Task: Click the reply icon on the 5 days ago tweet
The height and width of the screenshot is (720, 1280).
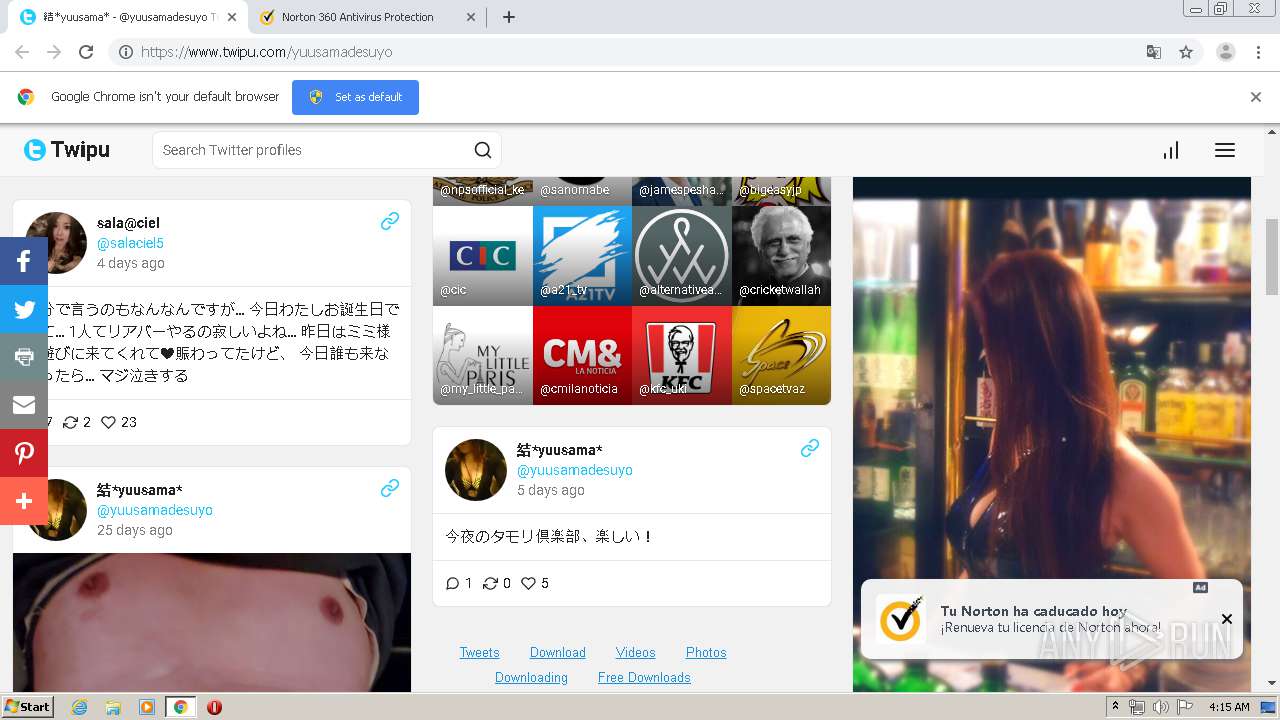Action: [452, 583]
